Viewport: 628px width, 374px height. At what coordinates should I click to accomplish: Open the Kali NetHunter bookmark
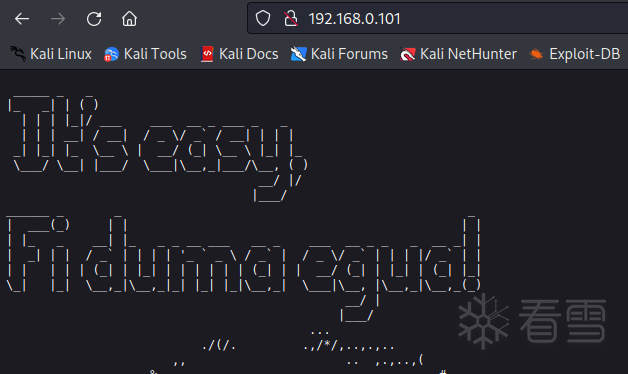click(x=458, y=54)
